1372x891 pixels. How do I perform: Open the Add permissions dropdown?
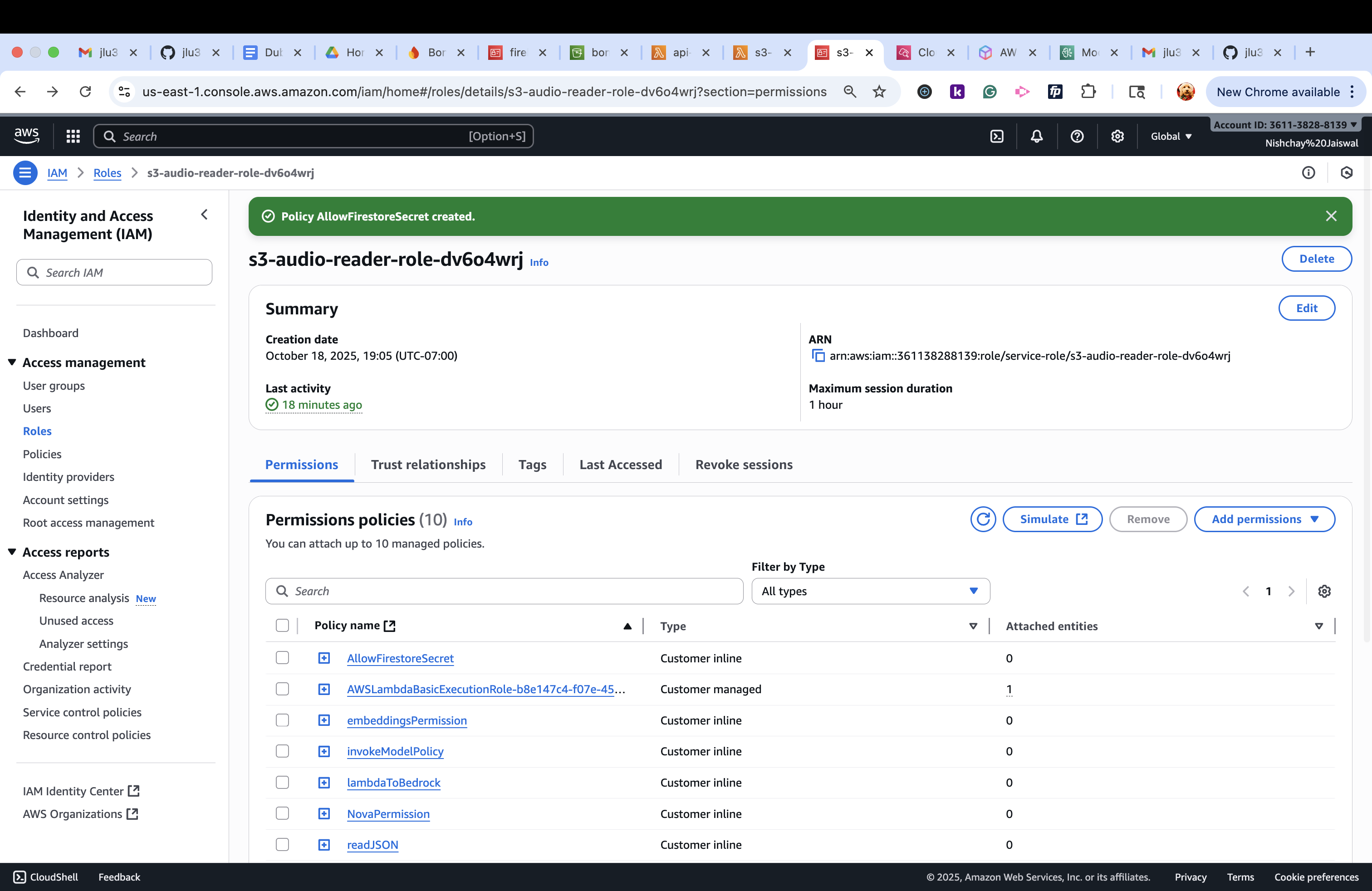point(1264,519)
